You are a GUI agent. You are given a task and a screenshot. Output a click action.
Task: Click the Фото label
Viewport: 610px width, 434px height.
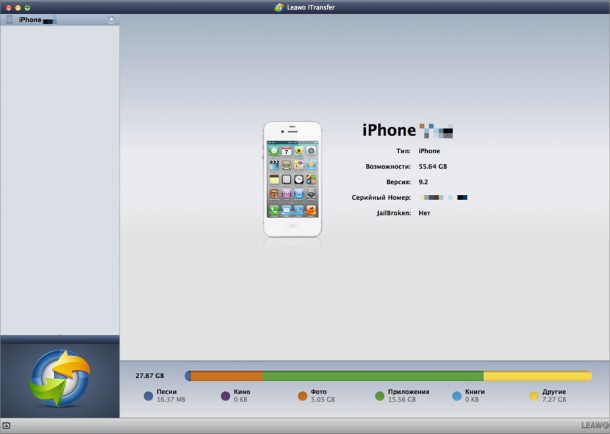click(x=319, y=392)
